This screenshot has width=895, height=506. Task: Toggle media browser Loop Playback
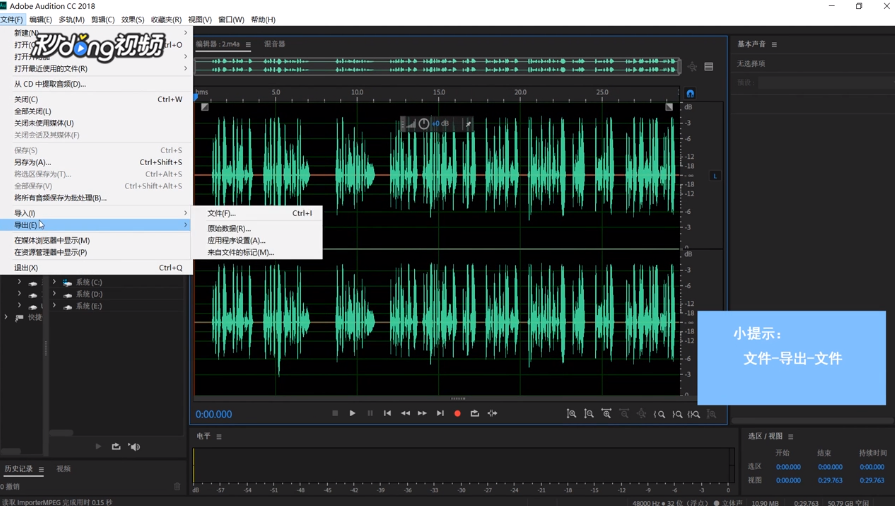coord(116,447)
